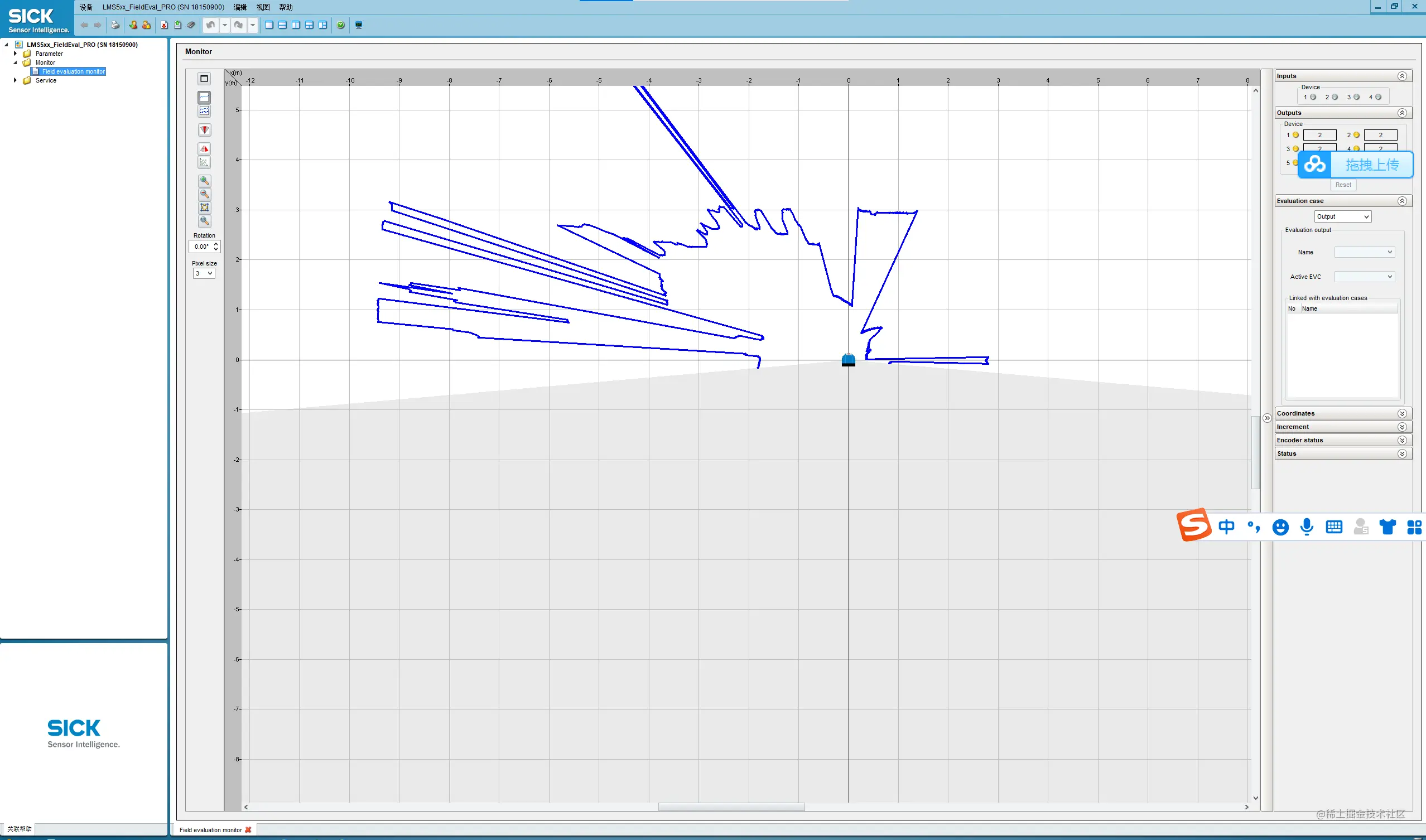The width and height of the screenshot is (1426, 840).
Task: Switch scan display to points mode
Action: (204, 111)
